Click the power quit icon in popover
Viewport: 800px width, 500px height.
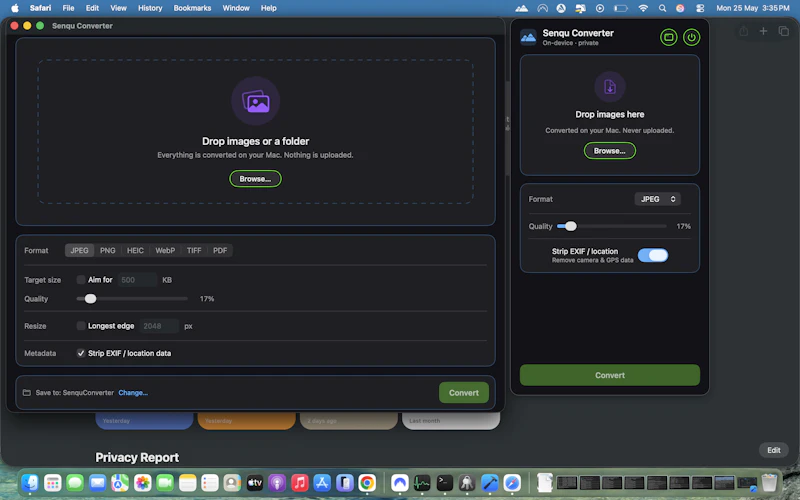pos(691,37)
